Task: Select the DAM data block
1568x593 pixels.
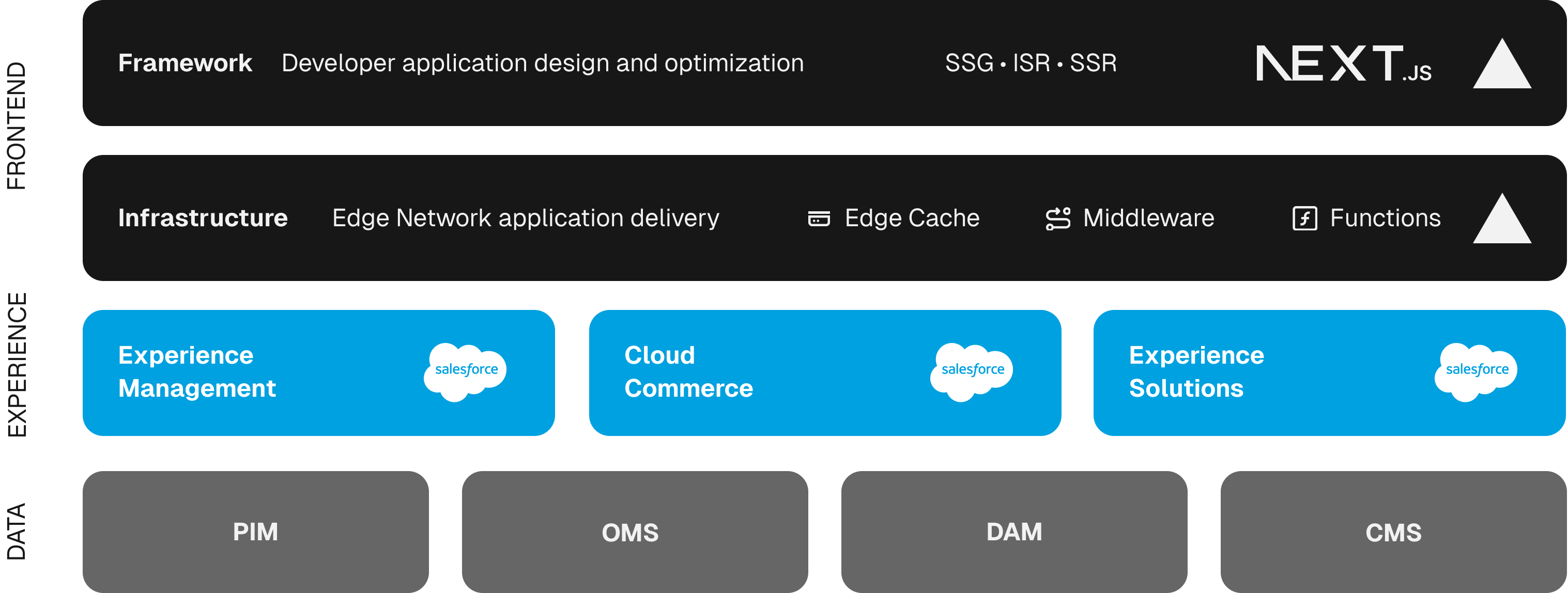Action: [1014, 532]
